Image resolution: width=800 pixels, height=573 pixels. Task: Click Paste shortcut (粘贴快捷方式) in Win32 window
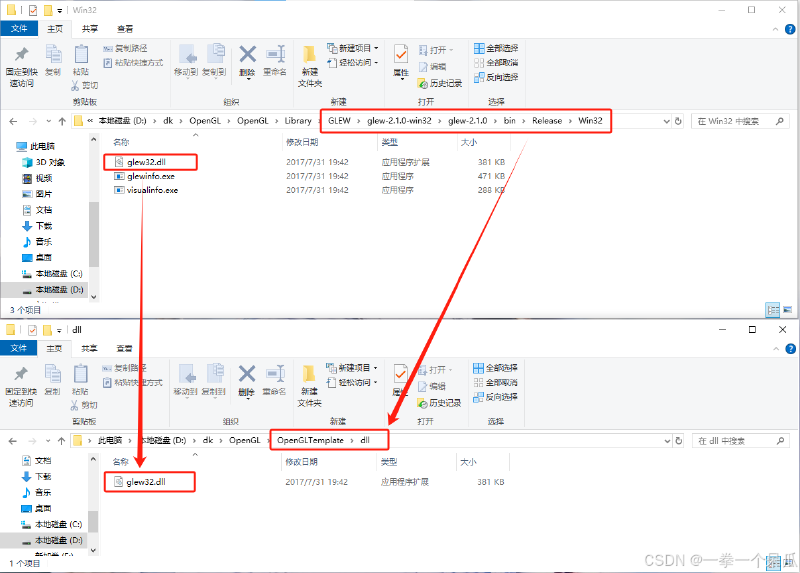coord(133,63)
